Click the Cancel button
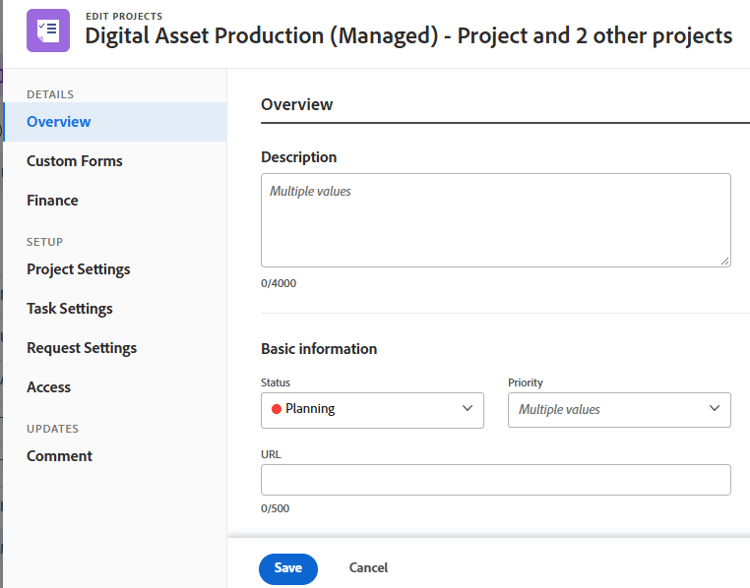The image size is (750, 588). [368, 568]
